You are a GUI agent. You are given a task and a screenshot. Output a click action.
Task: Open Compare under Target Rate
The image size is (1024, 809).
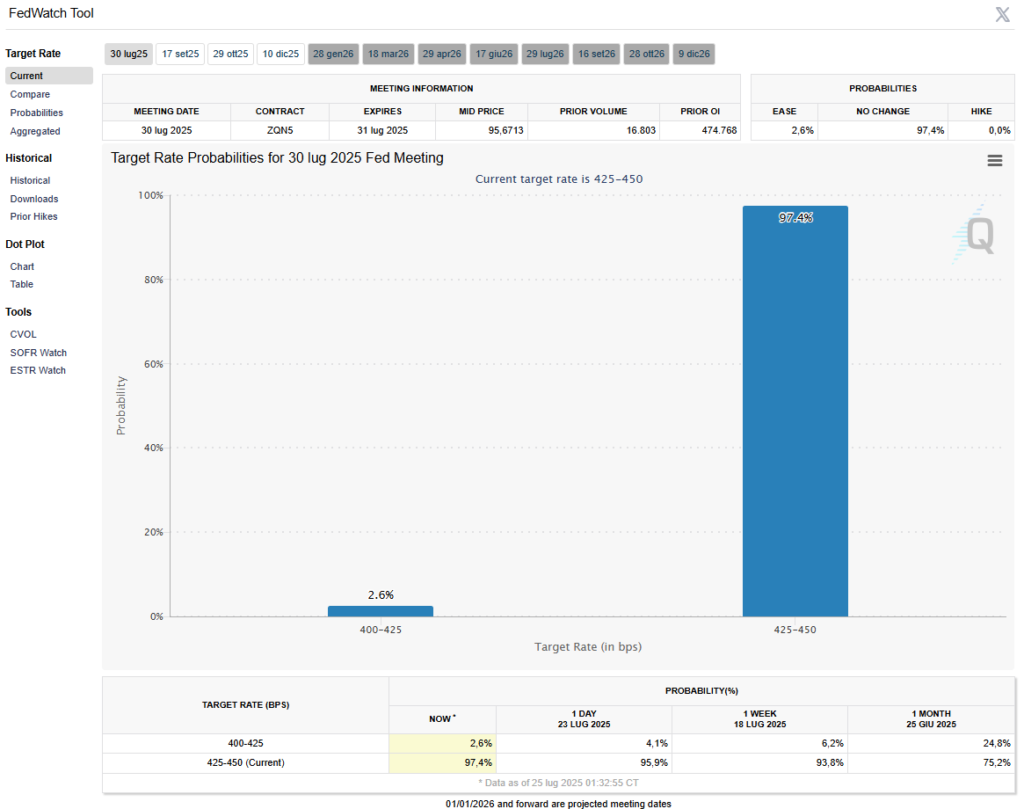coord(30,95)
